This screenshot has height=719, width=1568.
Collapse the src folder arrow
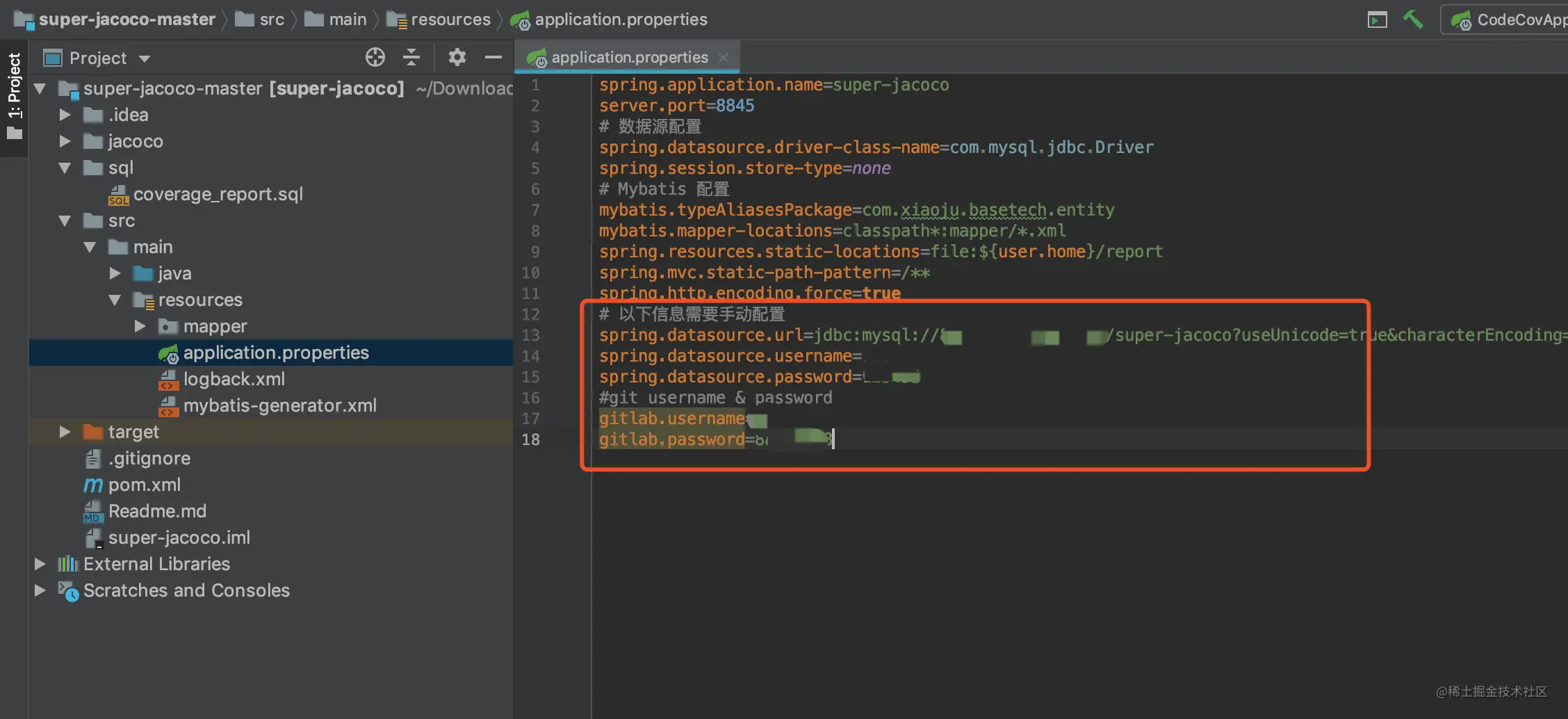65,220
